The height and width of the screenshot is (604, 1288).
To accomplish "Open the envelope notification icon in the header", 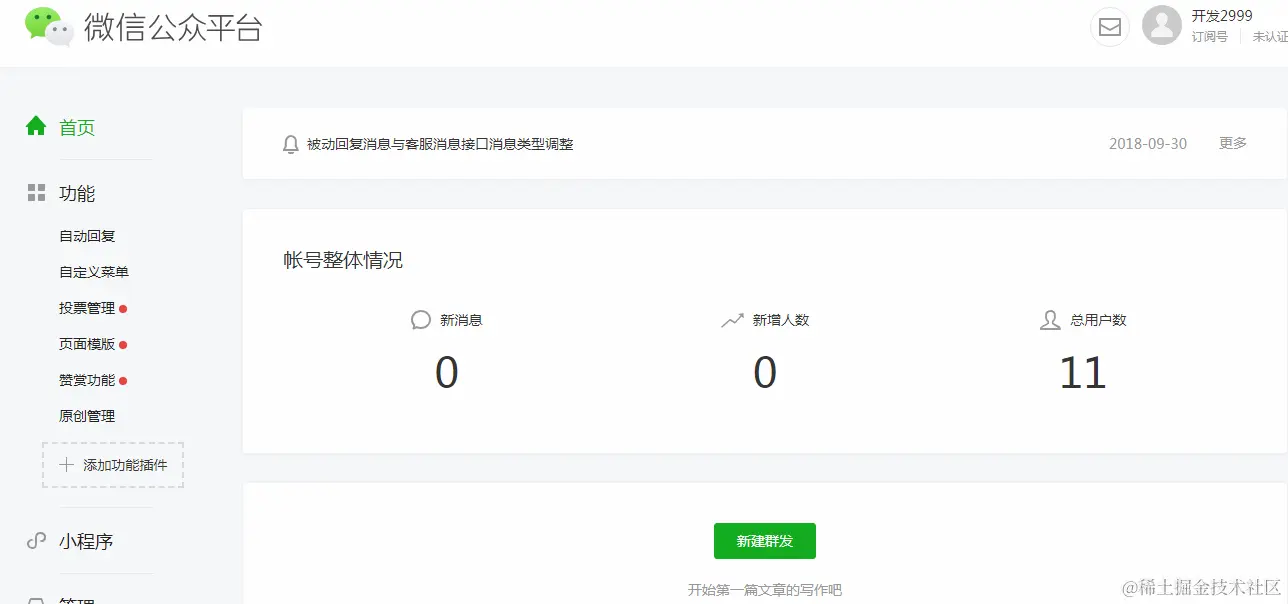I will [1109, 27].
